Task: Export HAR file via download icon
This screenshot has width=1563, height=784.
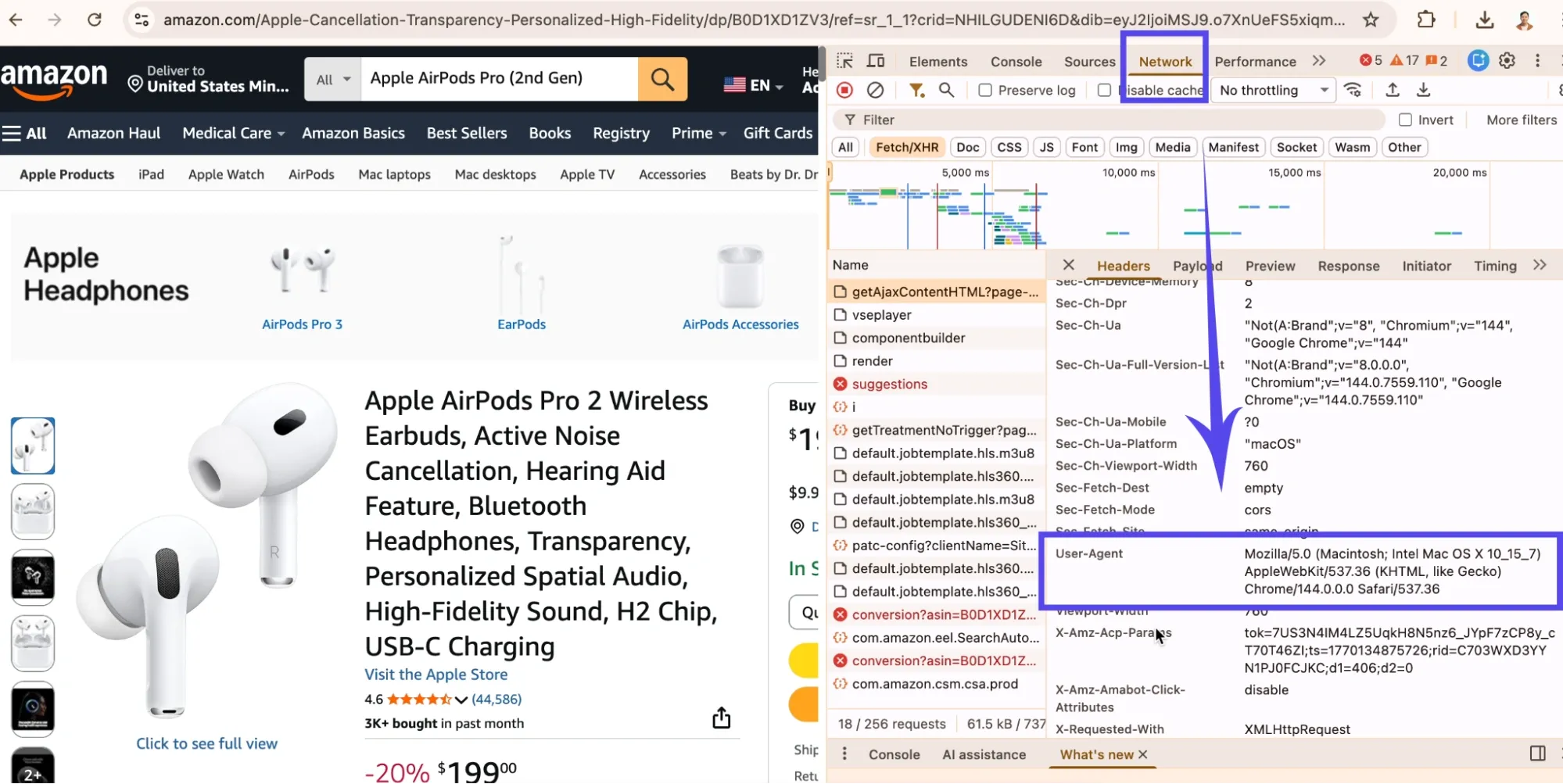Action: pyautogui.click(x=1424, y=91)
